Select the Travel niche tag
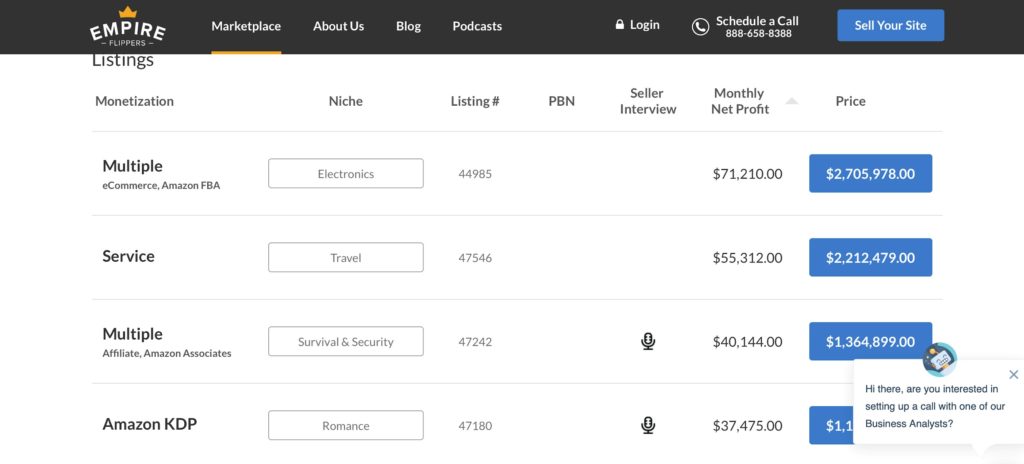The height and width of the screenshot is (464, 1024). (x=345, y=257)
